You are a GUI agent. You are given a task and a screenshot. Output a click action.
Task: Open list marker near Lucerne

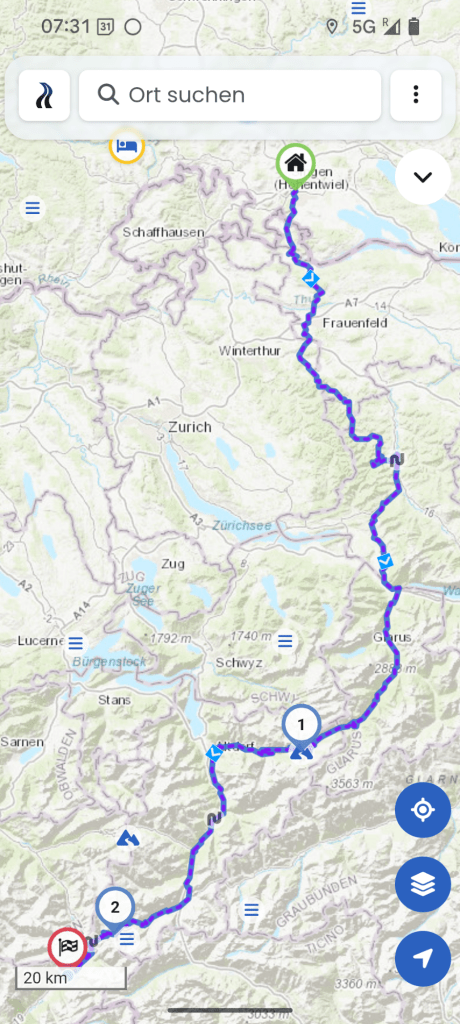[x=76, y=643]
